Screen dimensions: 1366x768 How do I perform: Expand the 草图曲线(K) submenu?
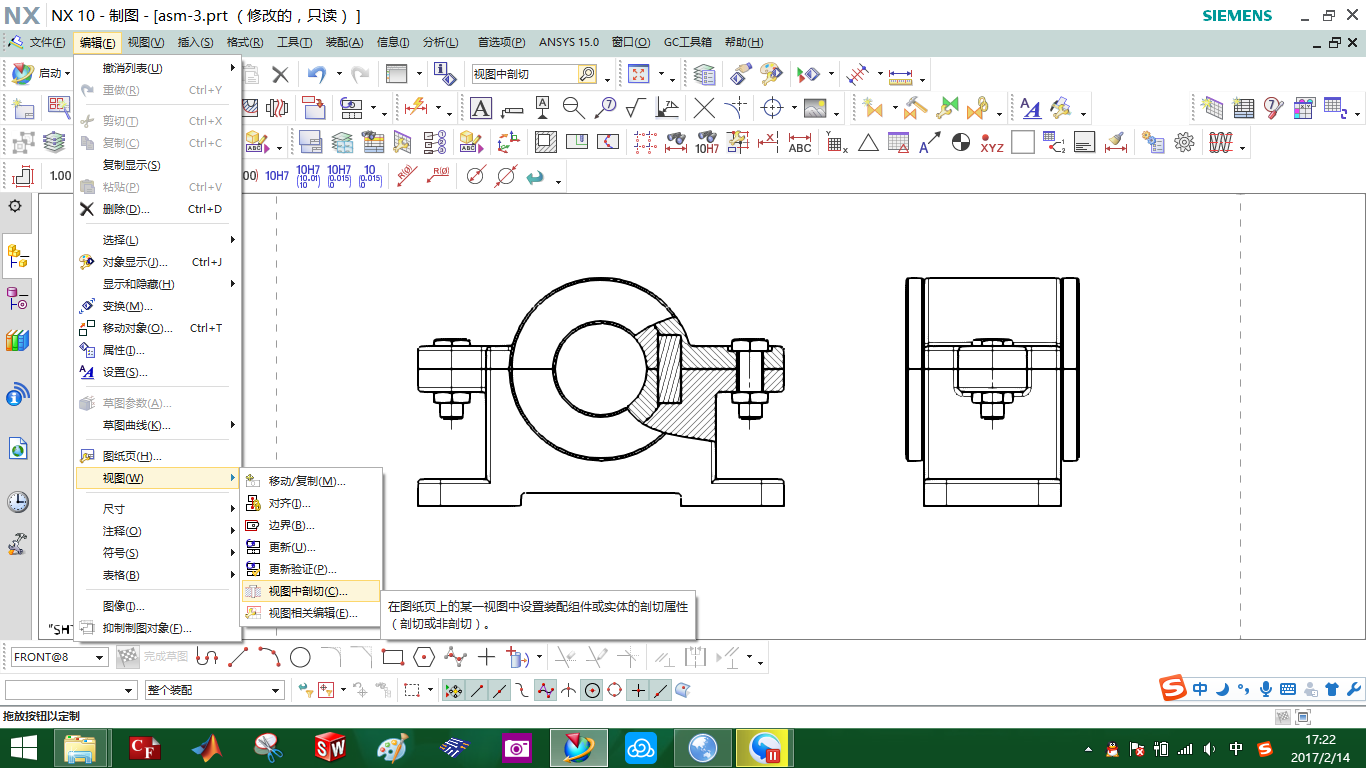click(x=158, y=425)
